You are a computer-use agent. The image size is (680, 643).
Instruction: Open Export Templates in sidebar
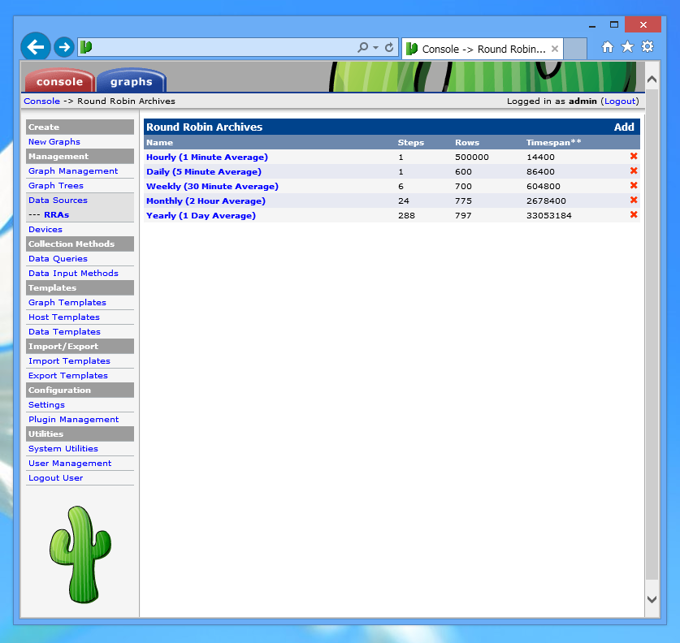click(x=68, y=375)
